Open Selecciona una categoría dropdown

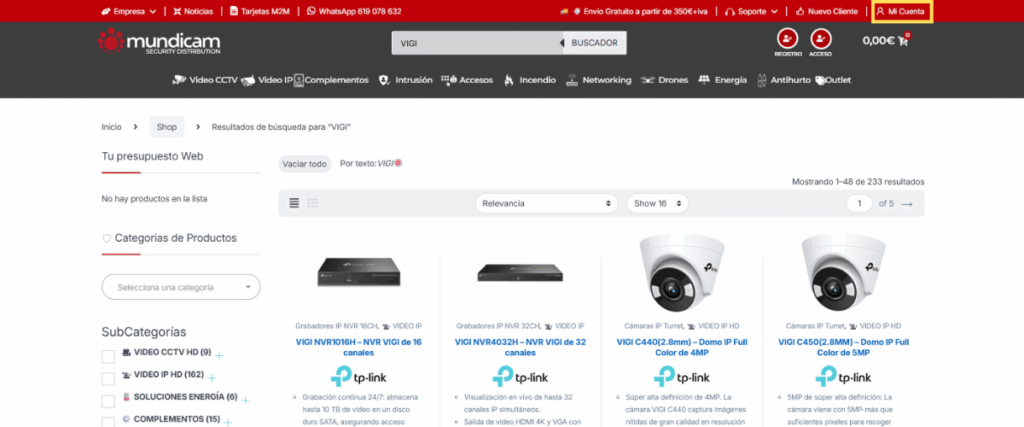click(x=181, y=287)
